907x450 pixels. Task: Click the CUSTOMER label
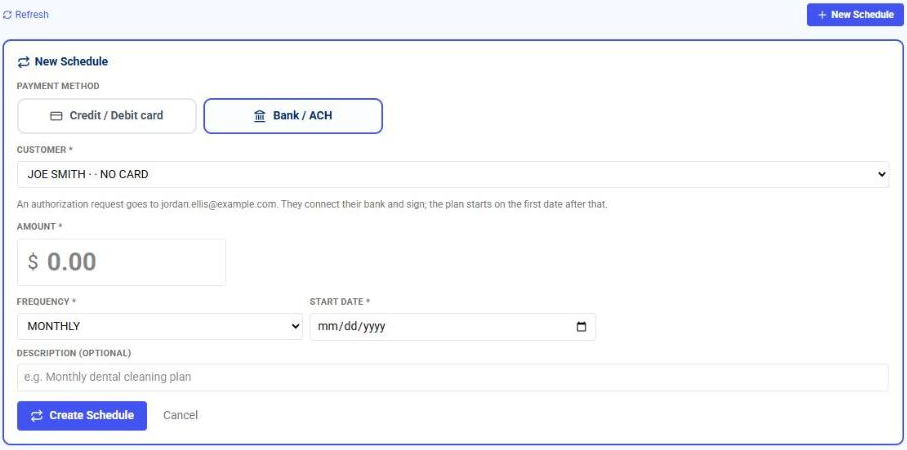pyautogui.click(x=45, y=150)
